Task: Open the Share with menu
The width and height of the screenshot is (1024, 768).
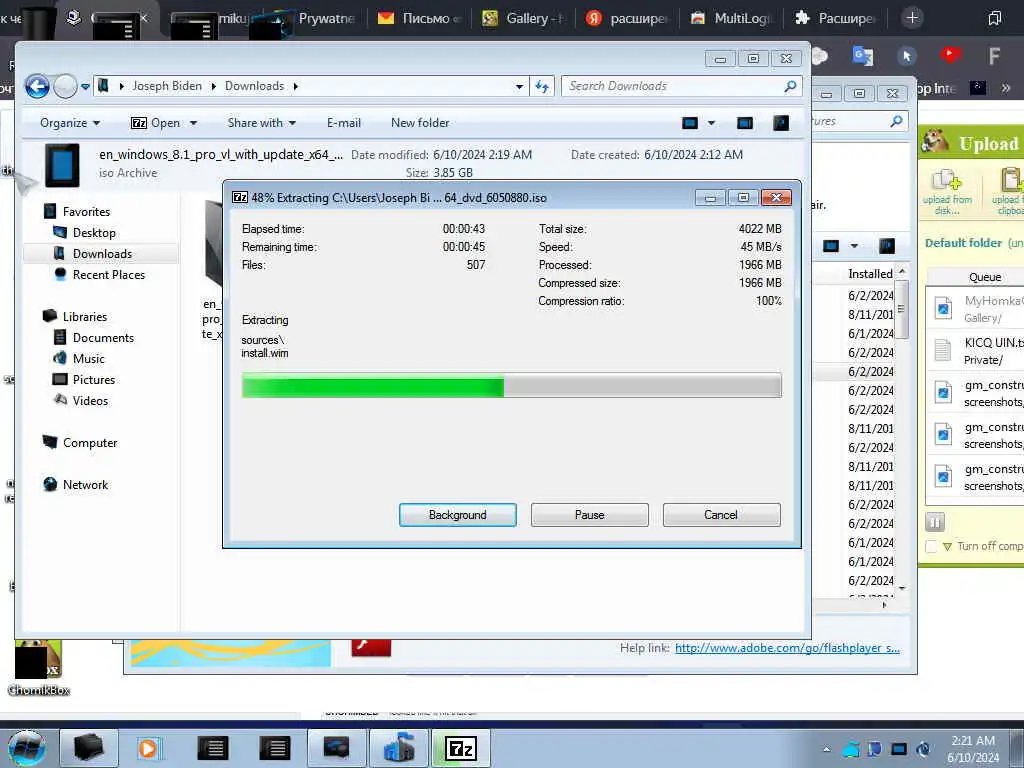Action: click(x=261, y=123)
